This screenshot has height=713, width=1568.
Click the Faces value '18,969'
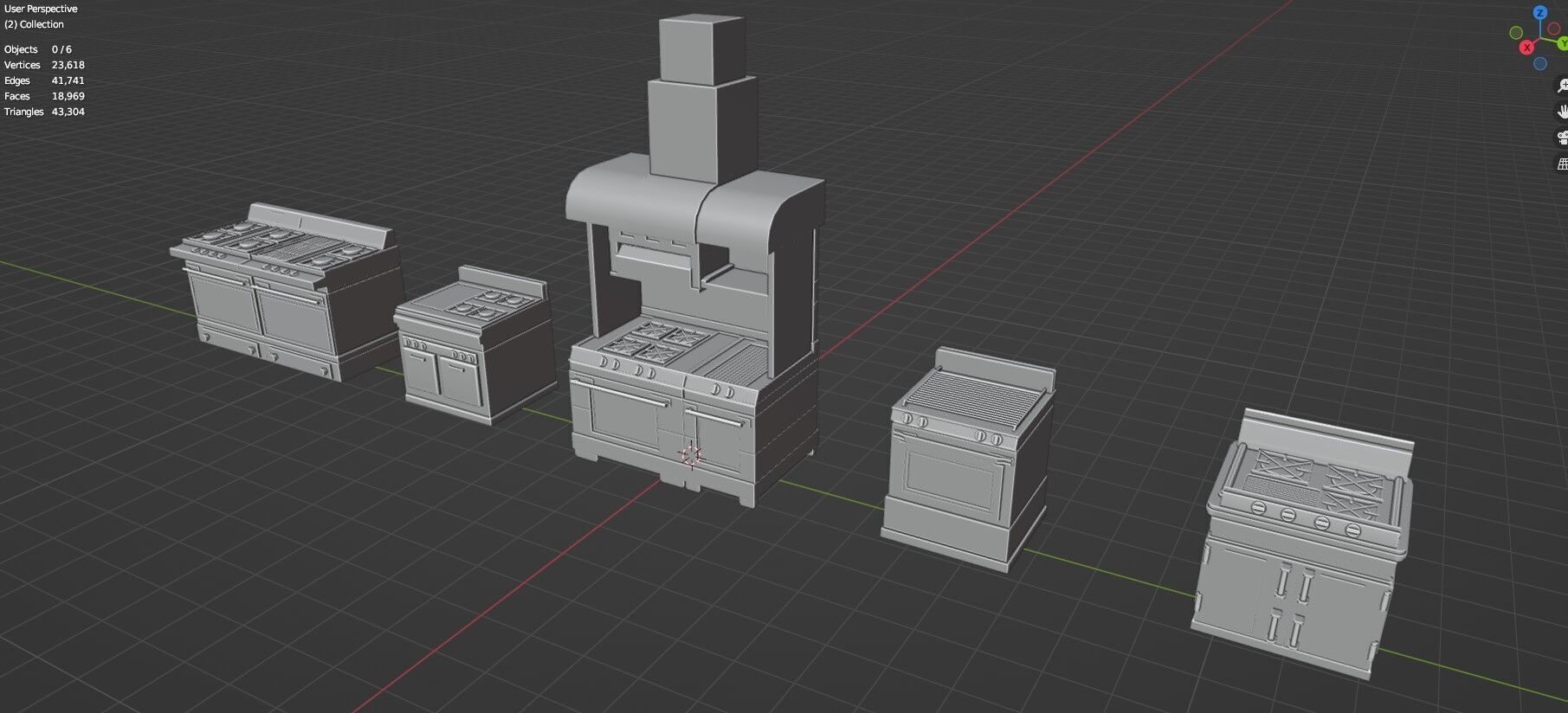68,96
